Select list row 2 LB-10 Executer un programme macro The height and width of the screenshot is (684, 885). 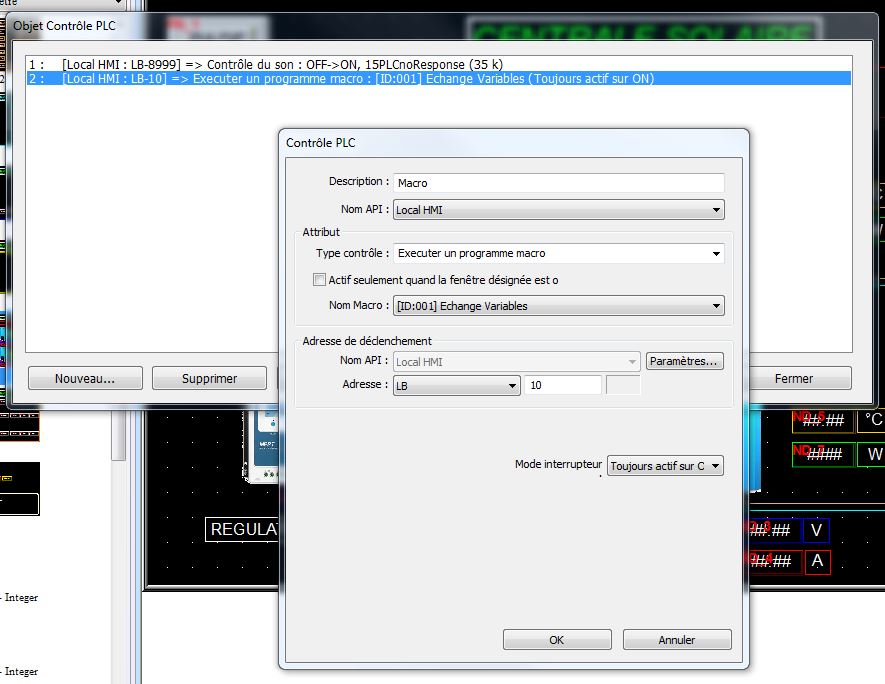tap(439, 78)
